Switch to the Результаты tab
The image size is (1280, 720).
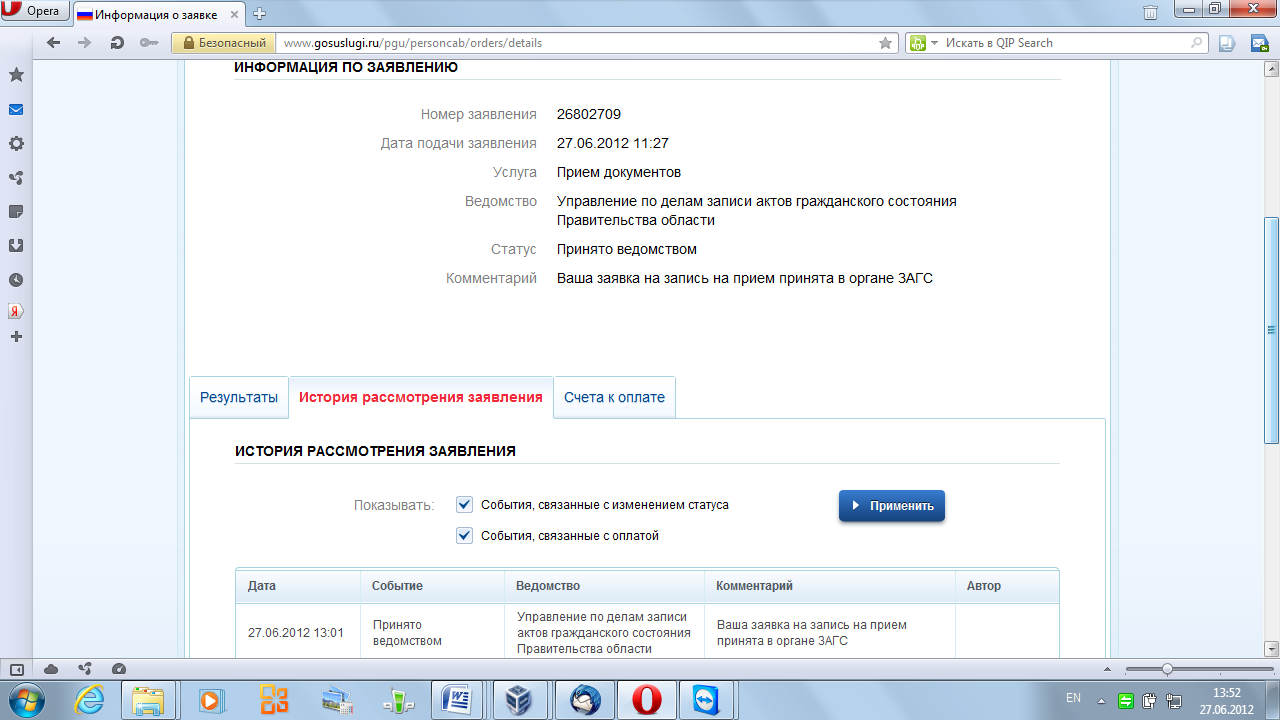click(x=239, y=397)
